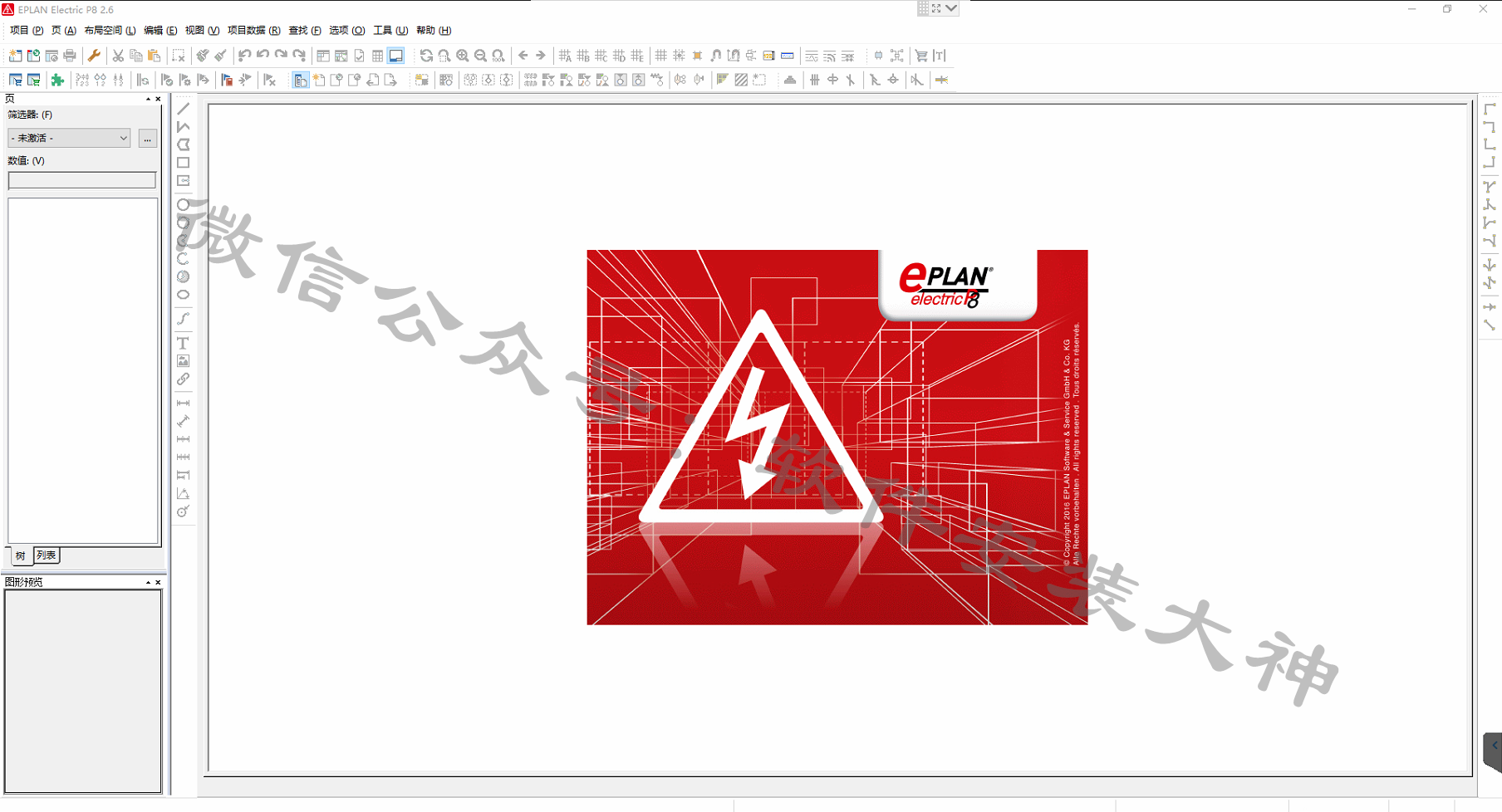Toggle the highlighted page navigator icon
Viewport: 1502px width, 812px height.
click(300, 80)
